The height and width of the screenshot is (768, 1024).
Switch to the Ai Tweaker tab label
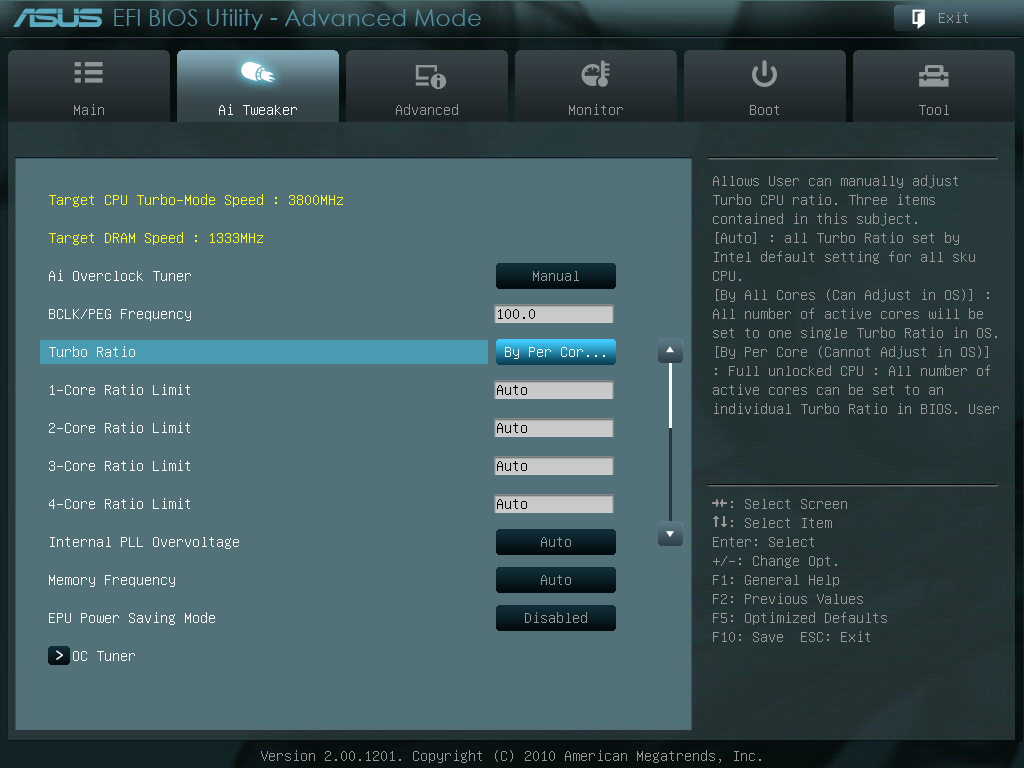258,110
